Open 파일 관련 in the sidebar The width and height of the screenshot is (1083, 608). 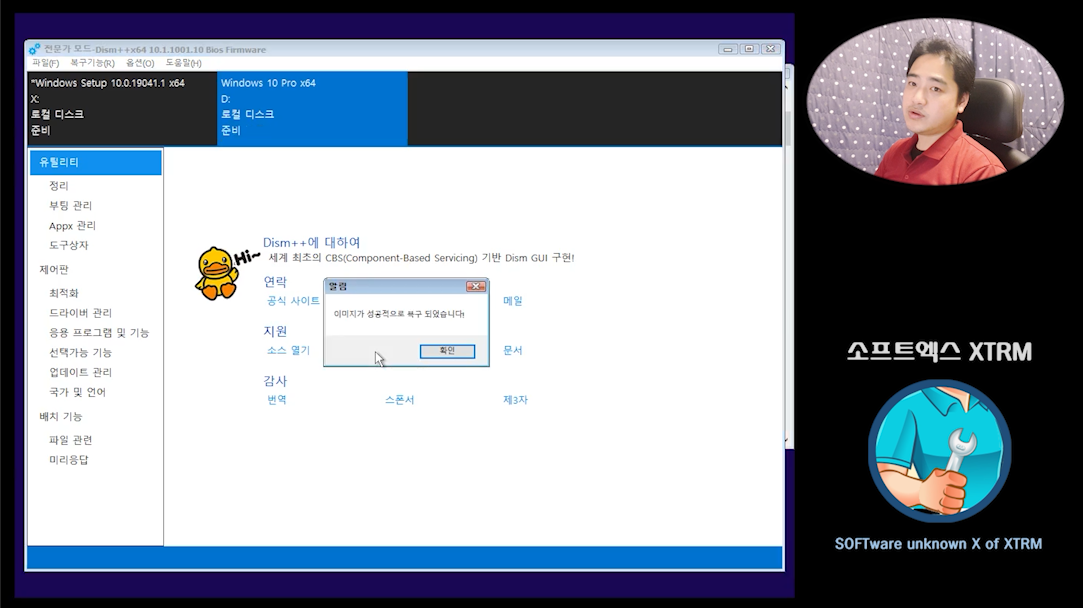click(70, 440)
